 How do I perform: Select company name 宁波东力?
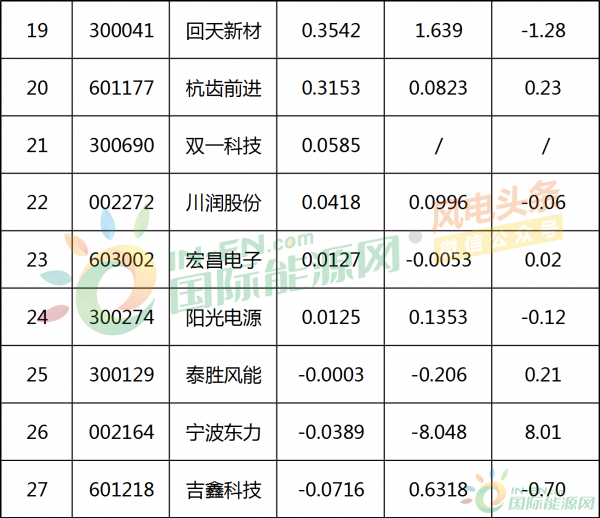coord(223,433)
